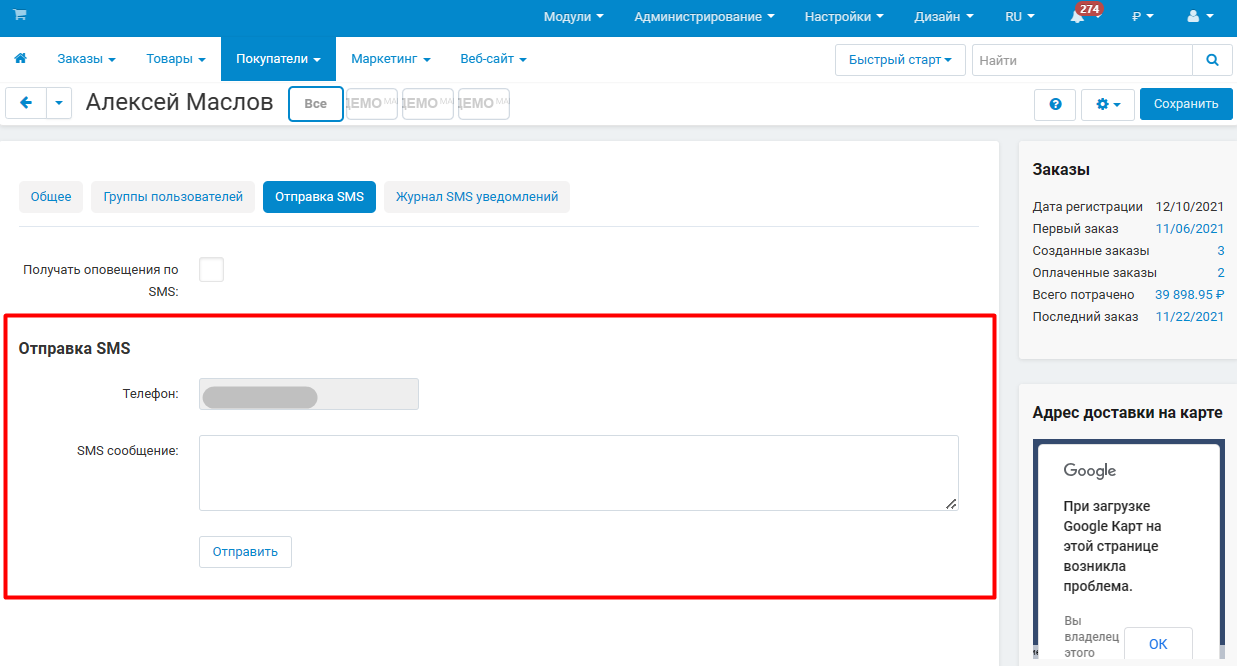Open the Дизайн dropdown menu
Screen dimensions: 1237x666
point(944,17)
